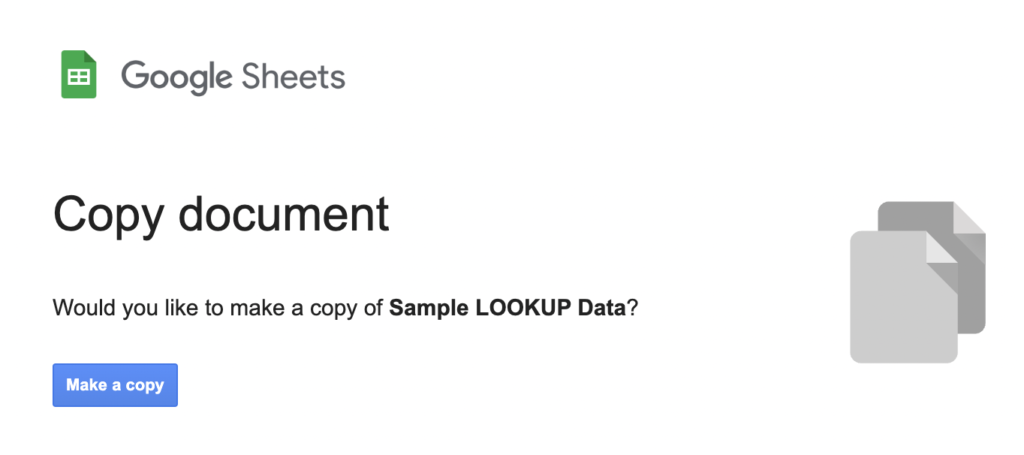Click the word Sheets in the logo

pyautogui.click(x=293, y=76)
